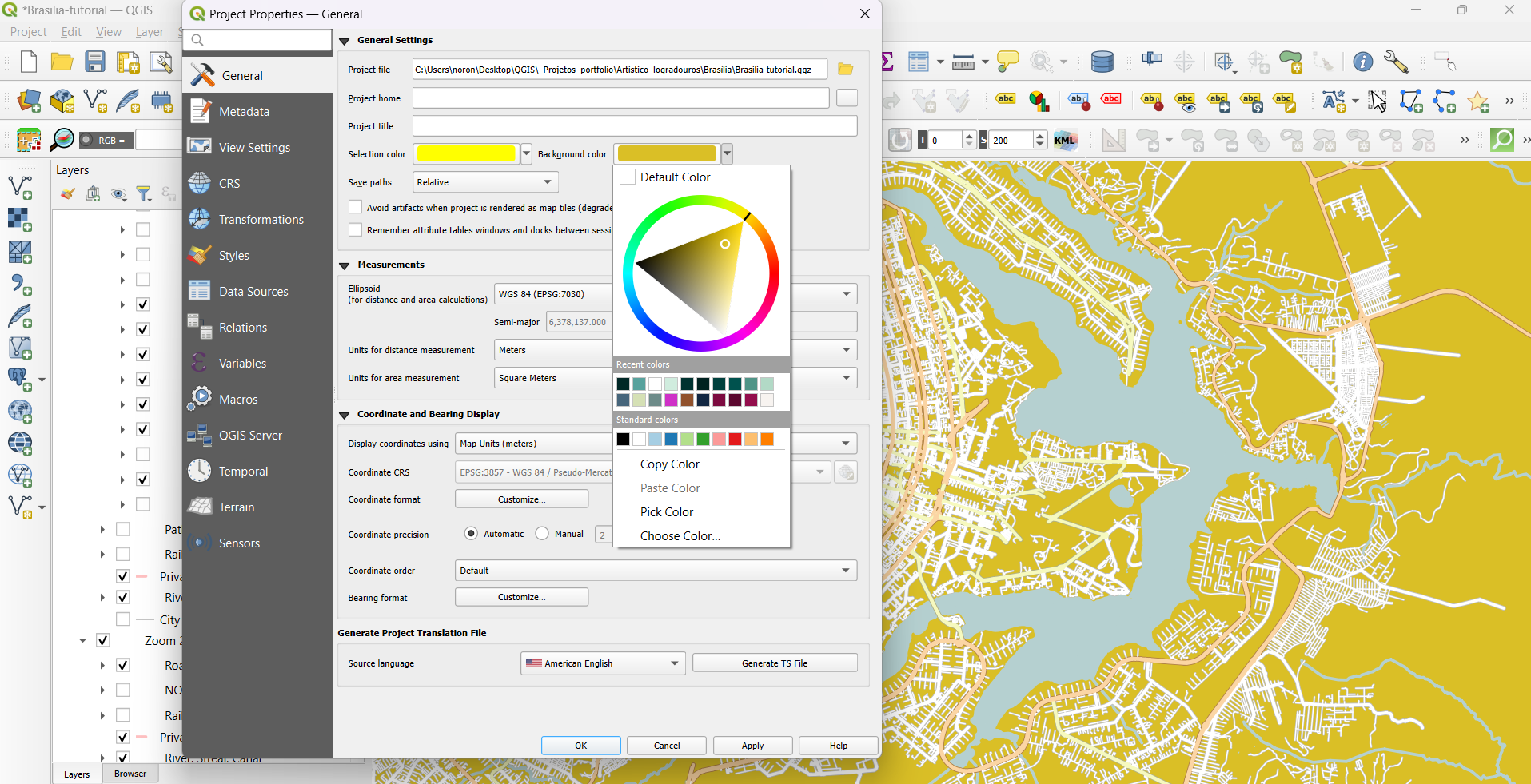Open Selection color dropdown arrow
This screenshot has height=784, width=1531.
click(526, 153)
